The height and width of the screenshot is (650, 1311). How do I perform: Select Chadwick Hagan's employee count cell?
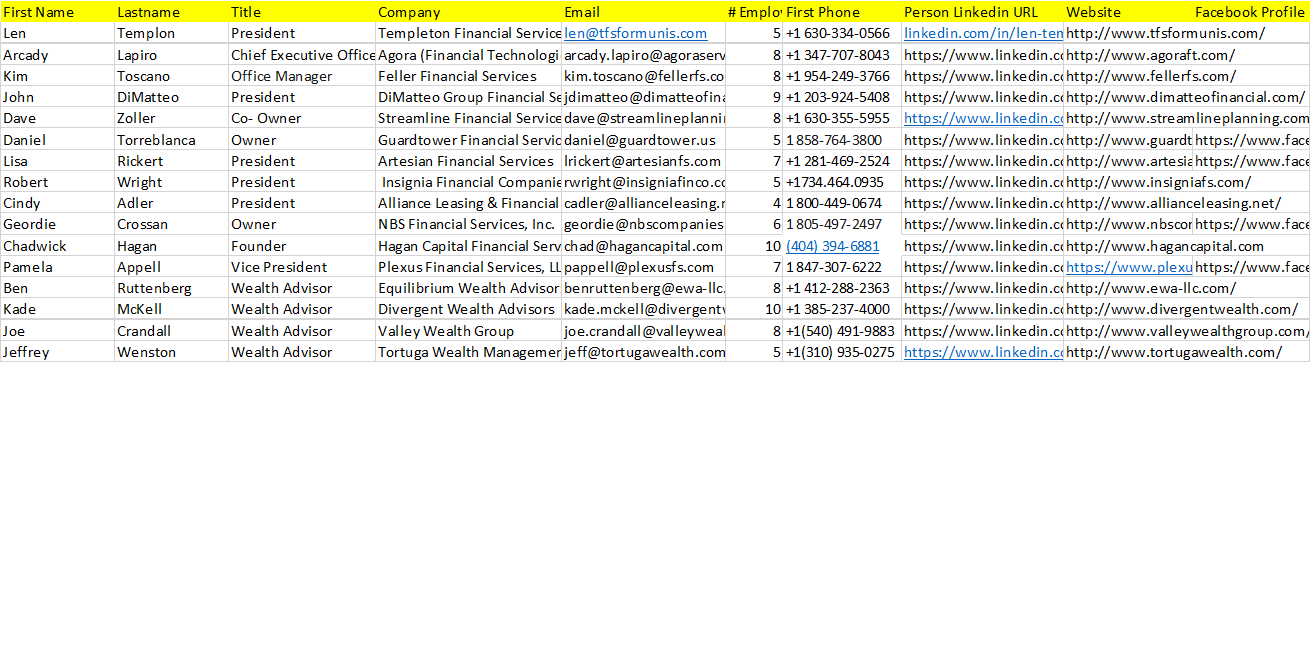click(x=754, y=246)
